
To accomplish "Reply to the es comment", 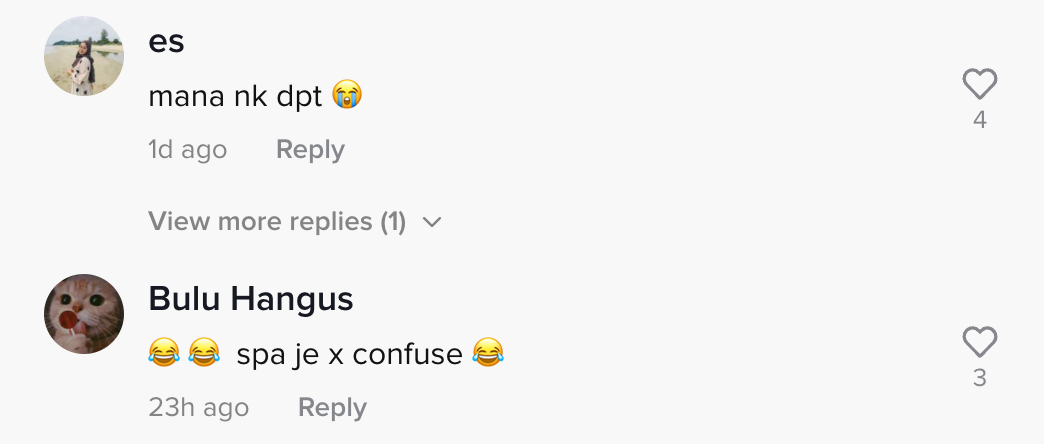I will [310, 150].
